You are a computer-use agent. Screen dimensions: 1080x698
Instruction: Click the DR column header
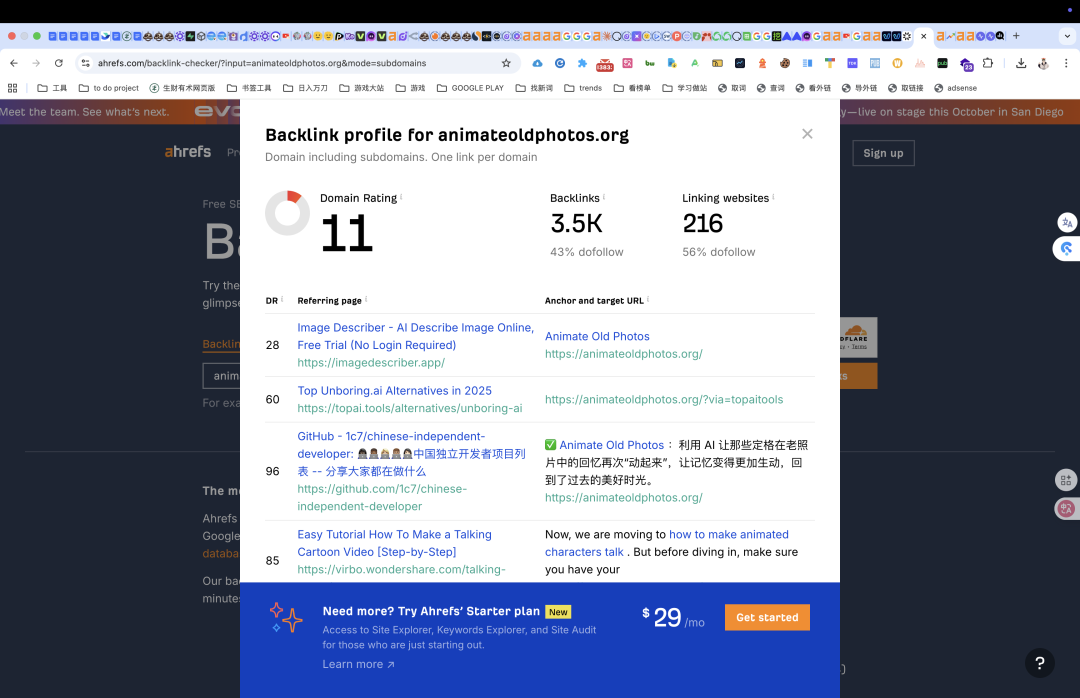[272, 301]
